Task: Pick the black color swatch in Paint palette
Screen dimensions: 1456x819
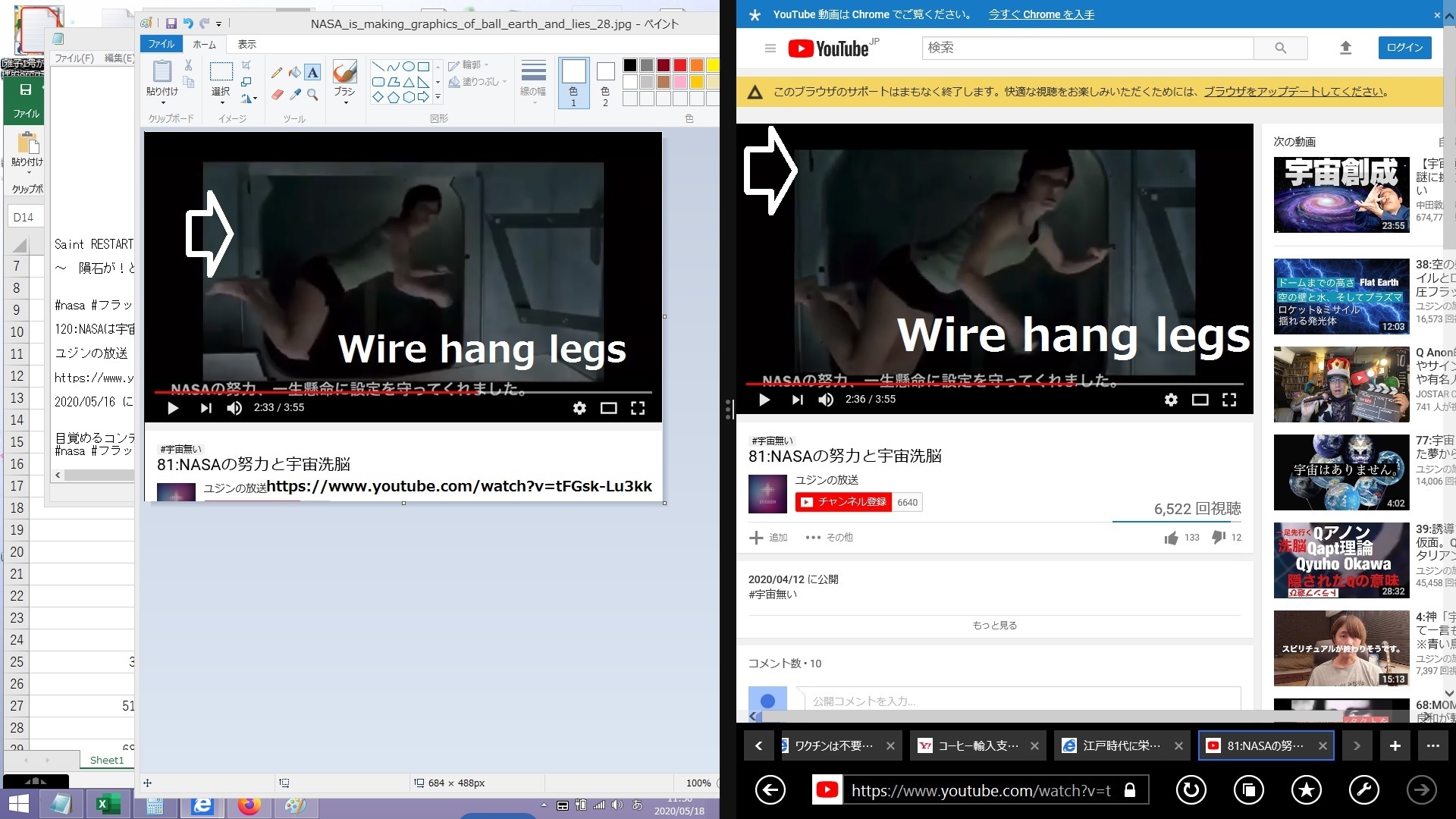Action: [629, 65]
